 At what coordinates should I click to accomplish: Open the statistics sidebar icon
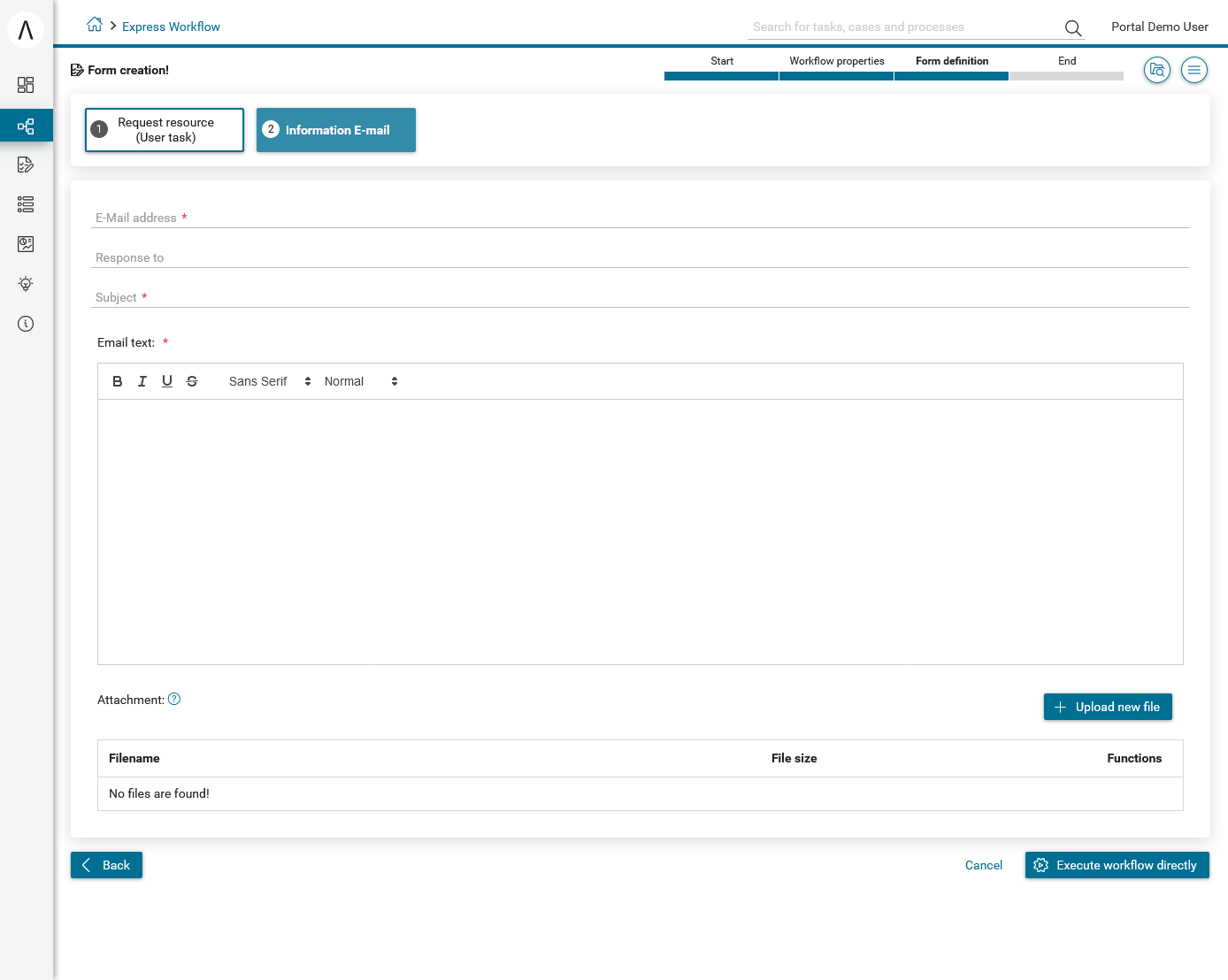click(x=26, y=244)
